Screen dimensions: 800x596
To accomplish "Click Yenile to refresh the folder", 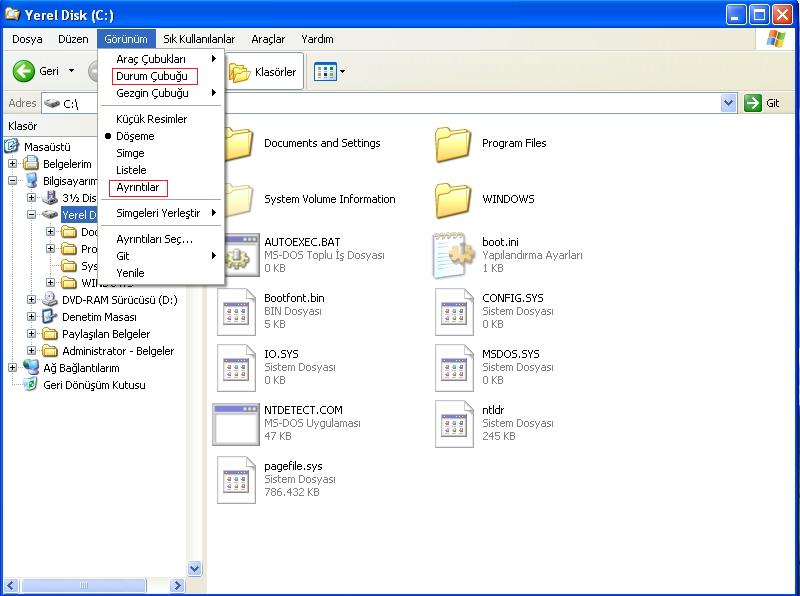I will 130,273.
